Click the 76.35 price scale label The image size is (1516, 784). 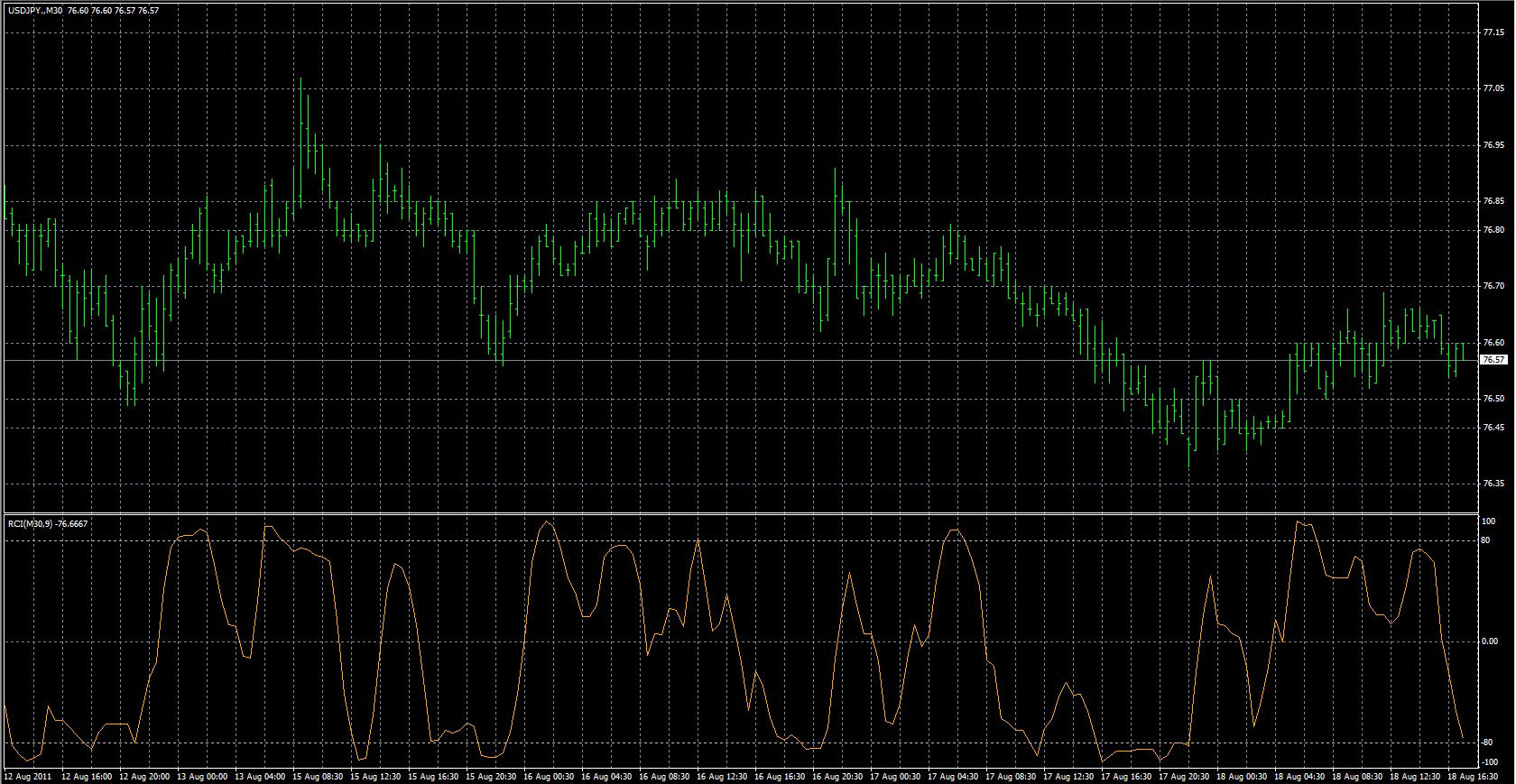(x=1493, y=484)
